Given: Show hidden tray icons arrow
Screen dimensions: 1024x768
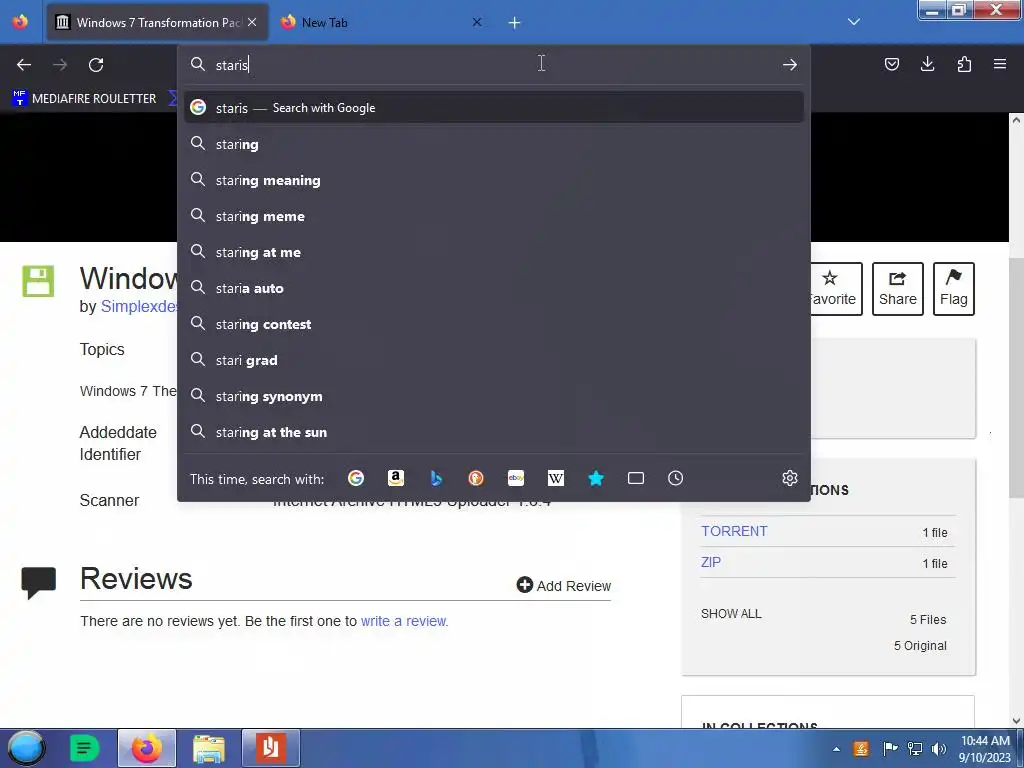Looking at the screenshot, I should click(x=837, y=749).
